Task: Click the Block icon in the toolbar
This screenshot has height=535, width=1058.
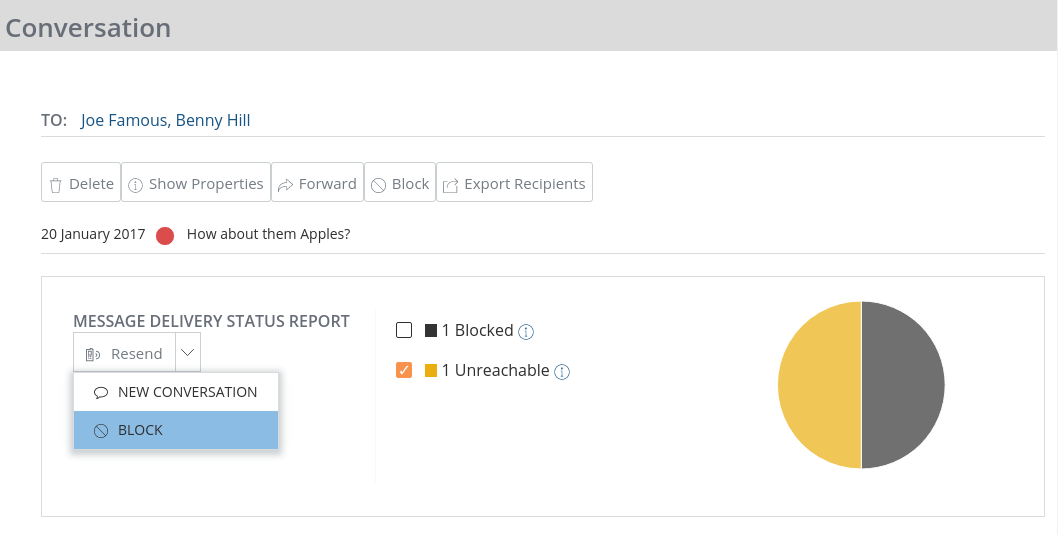Action: (x=379, y=185)
